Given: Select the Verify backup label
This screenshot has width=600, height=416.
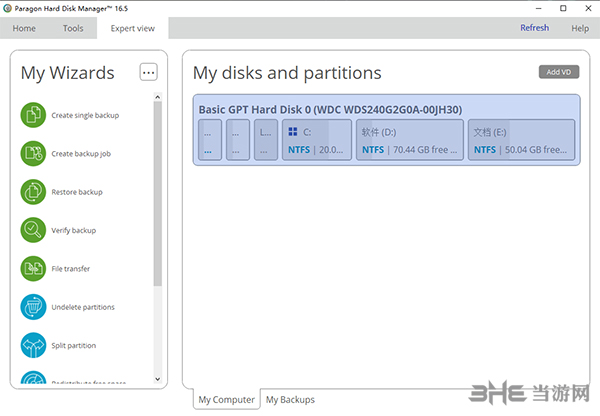Looking at the screenshot, I should pos(74,230).
